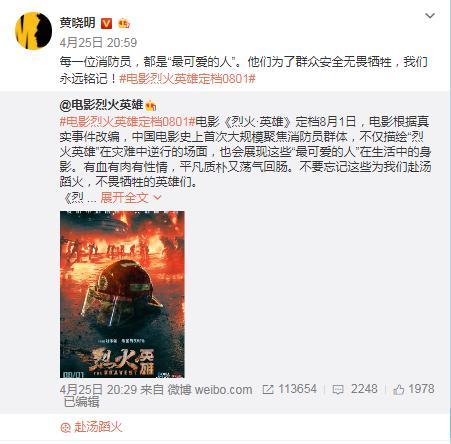Click the 4月25日 20:29 original post timestamp
451x444 pixels.
point(98,389)
